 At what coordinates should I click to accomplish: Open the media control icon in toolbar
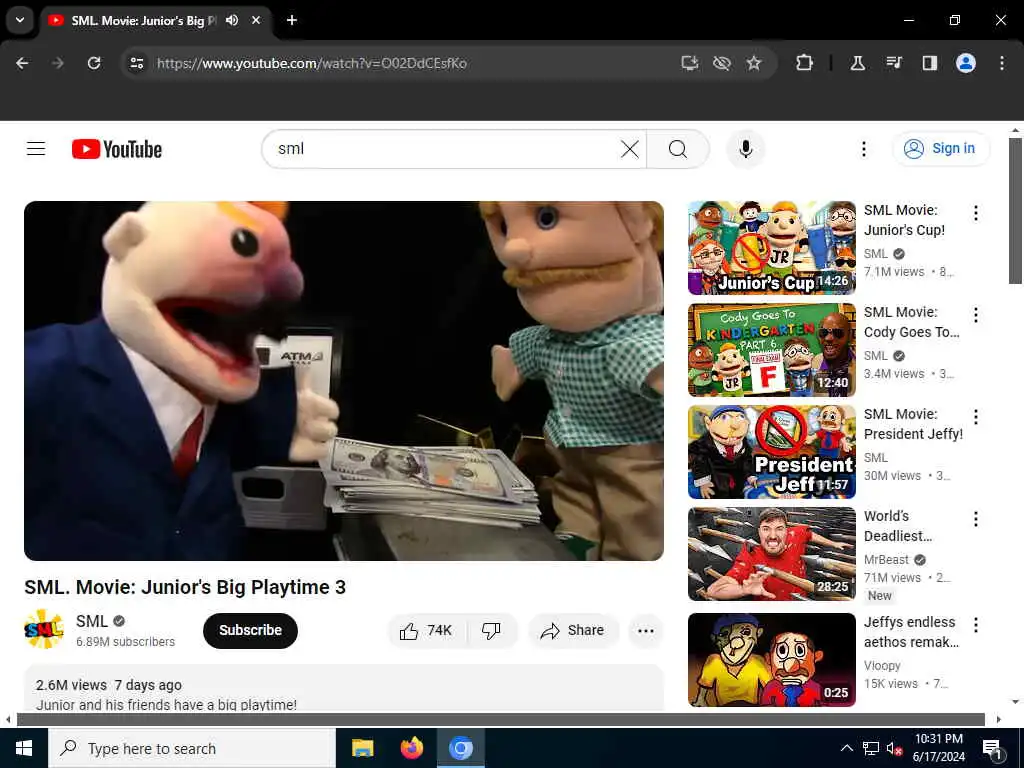pyautogui.click(x=893, y=63)
